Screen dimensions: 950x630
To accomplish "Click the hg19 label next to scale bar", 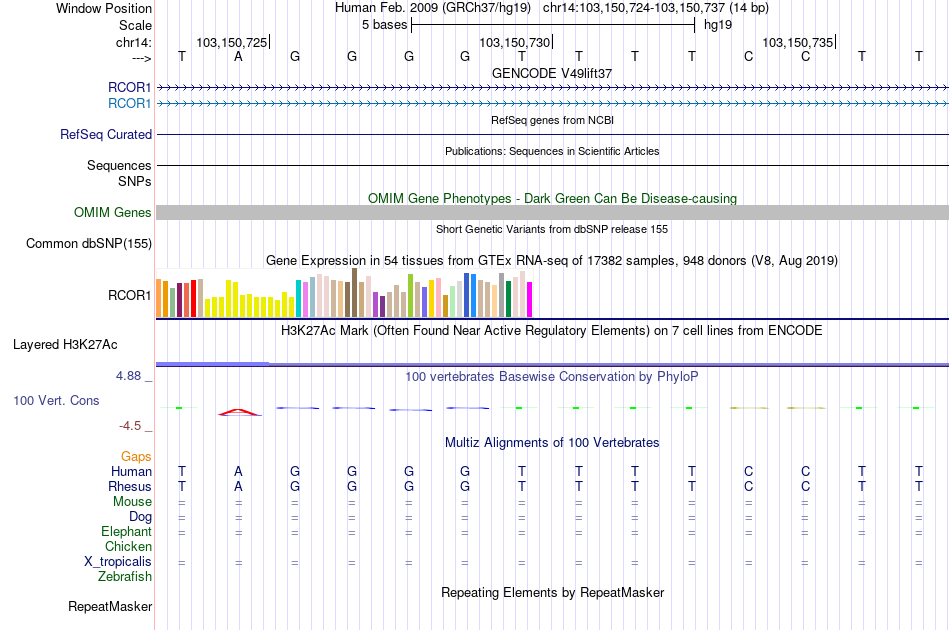I will click(718, 25).
